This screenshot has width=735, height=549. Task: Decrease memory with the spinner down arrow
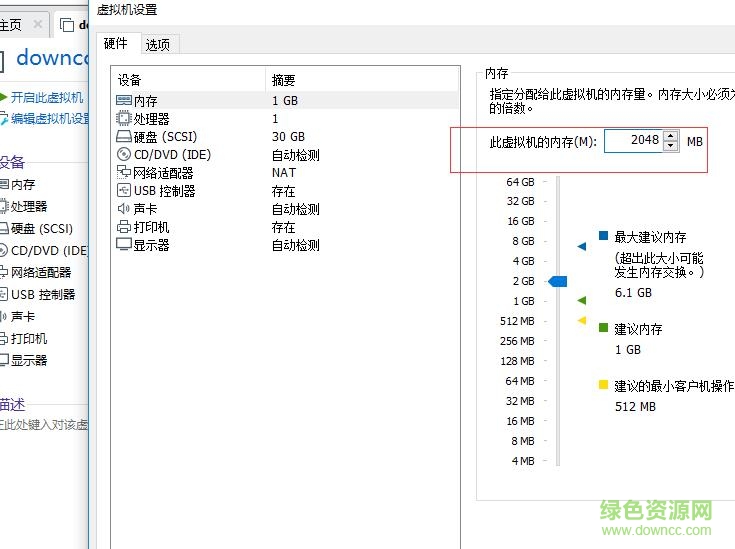[x=670, y=147]
